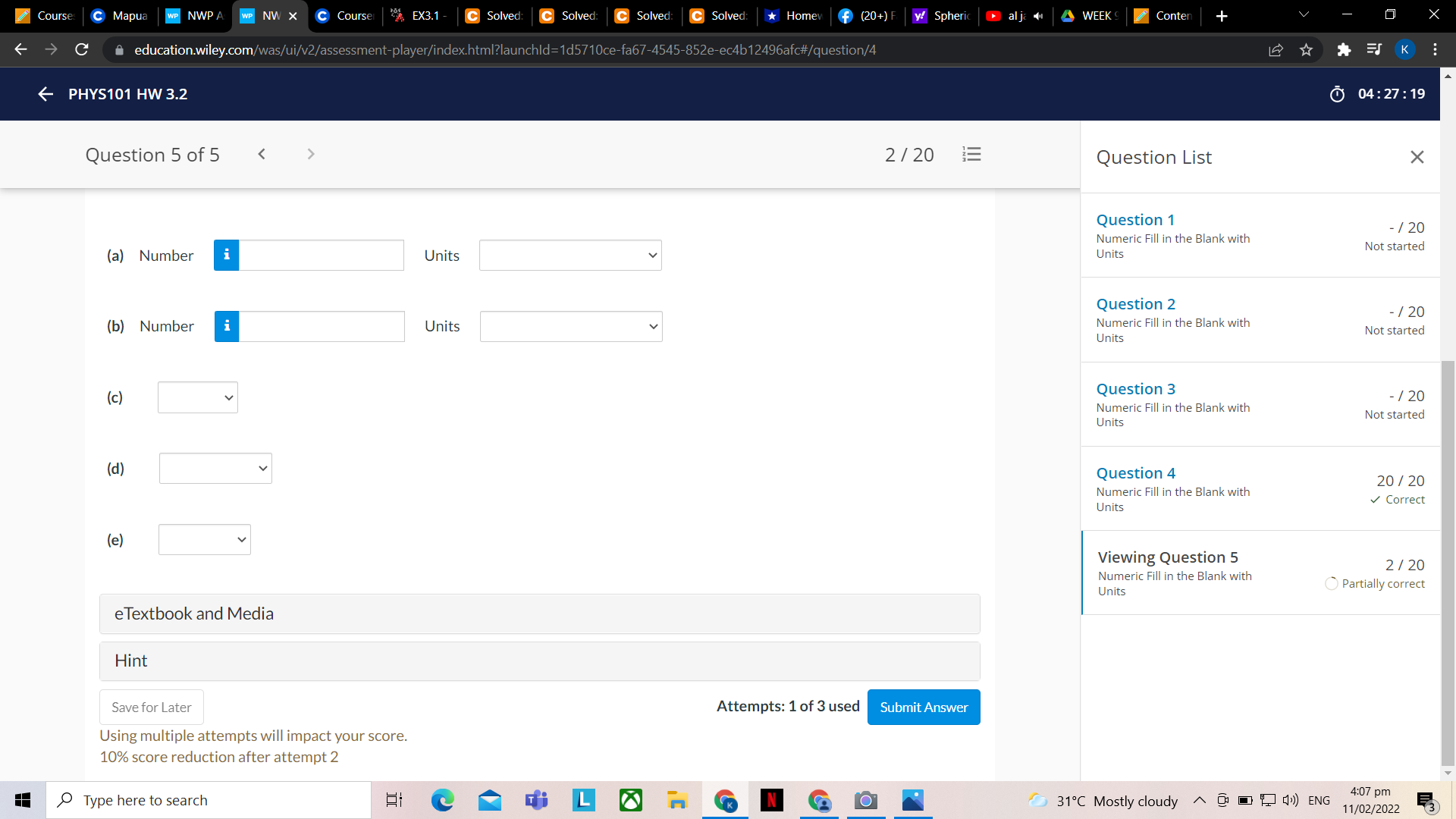Click info icon for part (b)
Image resolution: width=1456 pixels, height=819 pixels.
click(227, 326)
